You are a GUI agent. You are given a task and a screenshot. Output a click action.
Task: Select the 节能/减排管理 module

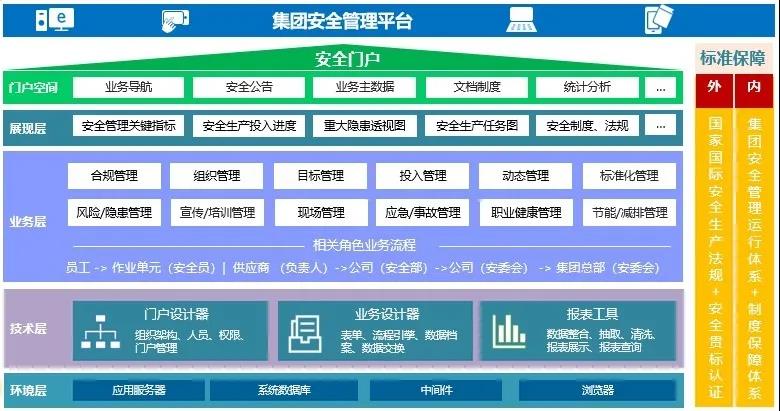(x=629, y=213)
